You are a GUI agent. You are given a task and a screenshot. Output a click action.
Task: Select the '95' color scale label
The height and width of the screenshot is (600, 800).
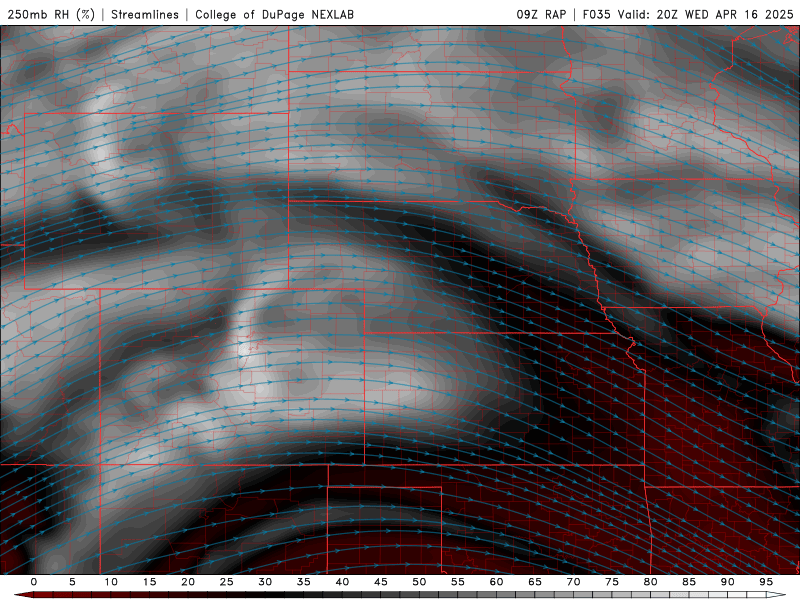coord(766,582)
